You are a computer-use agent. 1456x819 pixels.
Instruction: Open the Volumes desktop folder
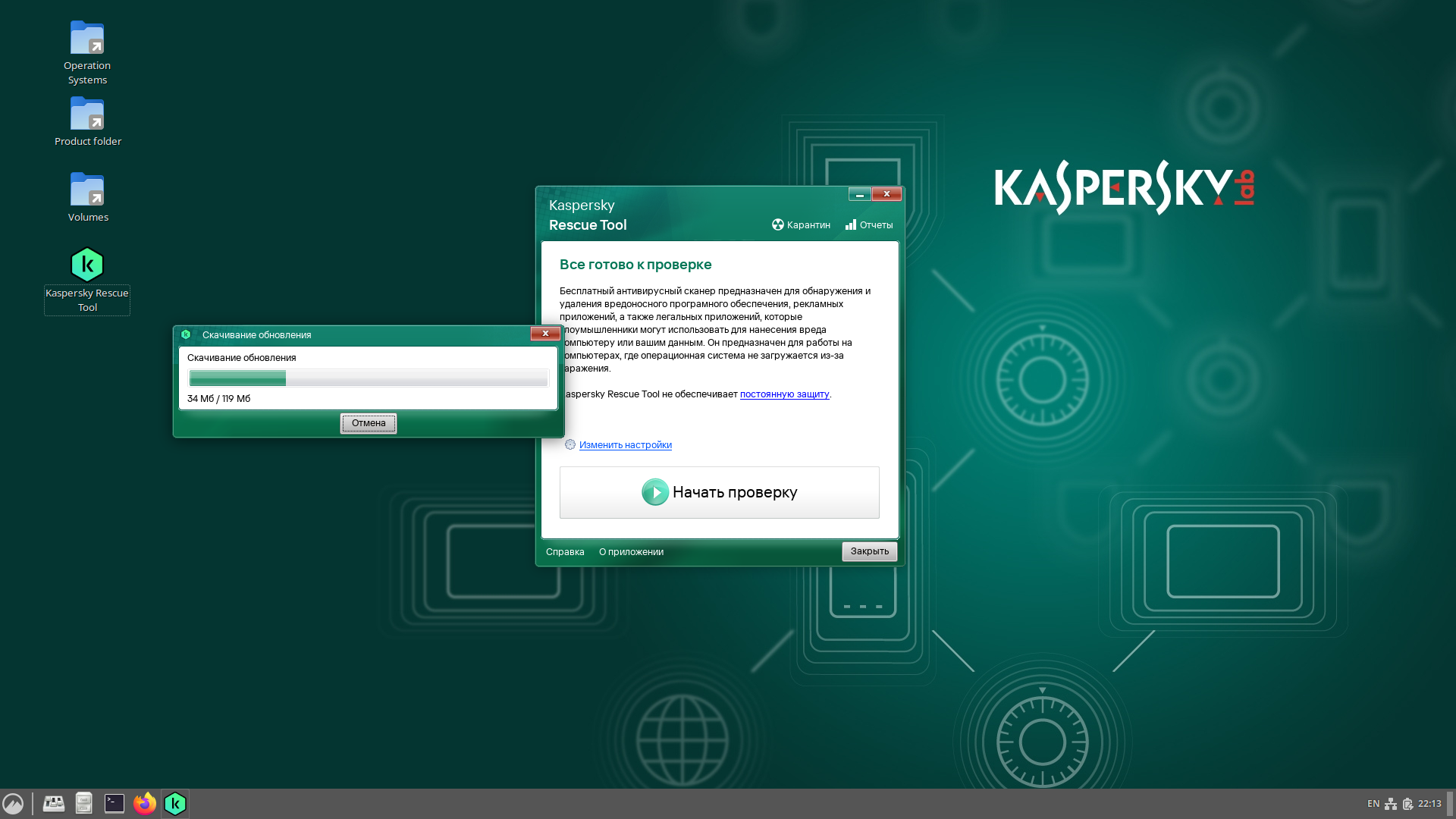(x=87, y=190)
